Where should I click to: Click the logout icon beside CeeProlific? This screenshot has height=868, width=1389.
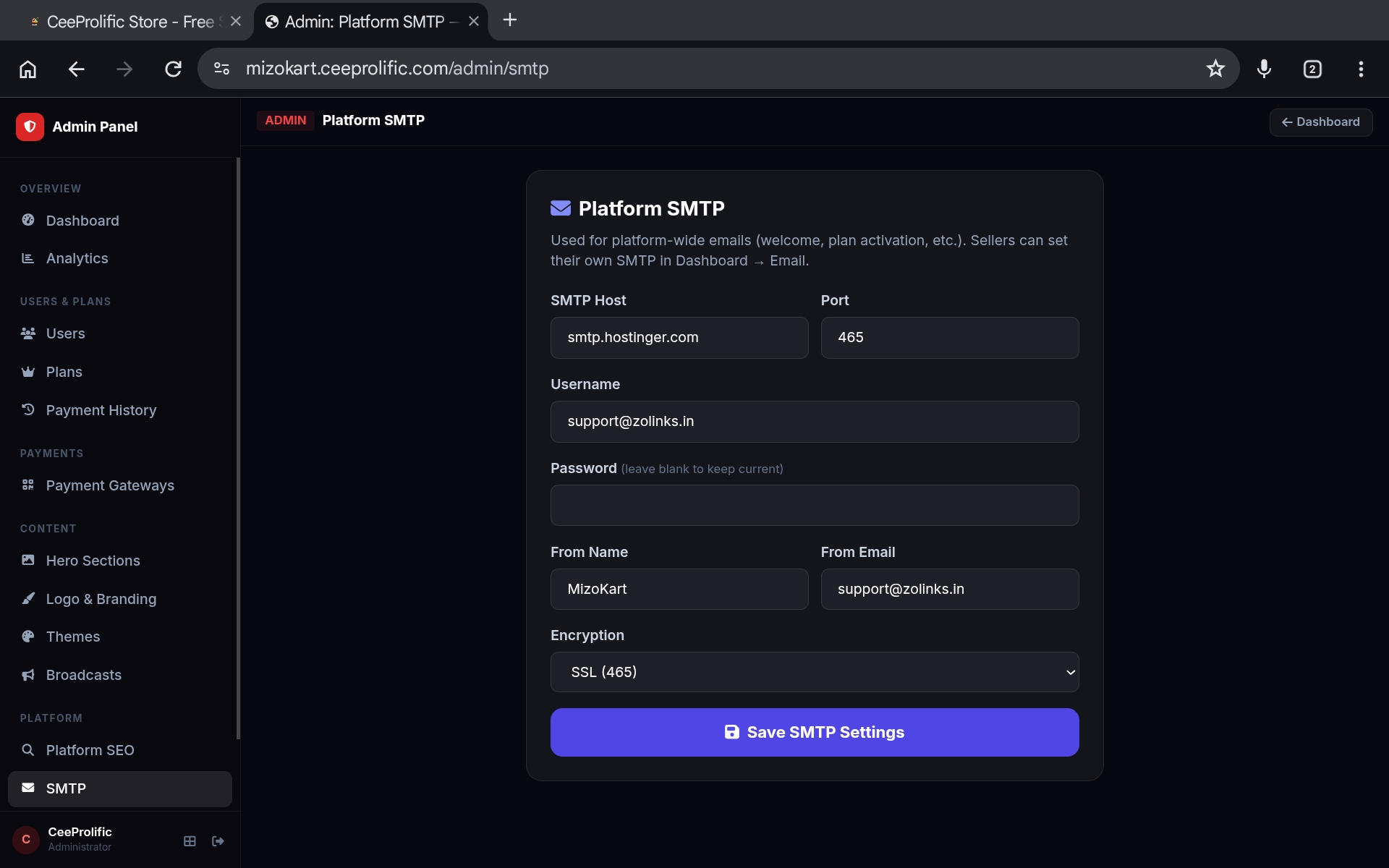point(218,841)
